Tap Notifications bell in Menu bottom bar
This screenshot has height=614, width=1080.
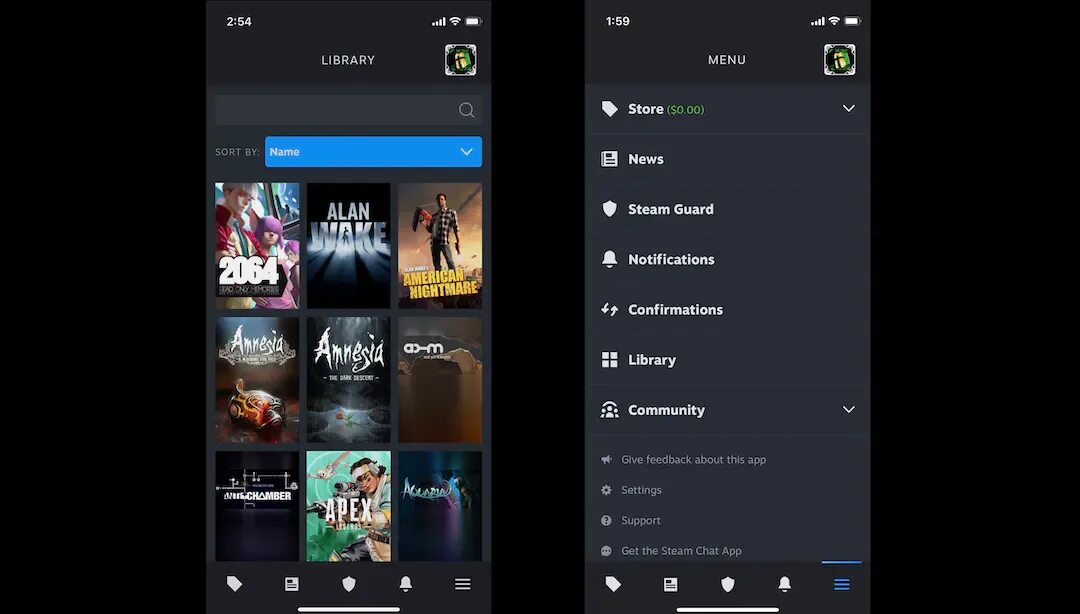pyautogui.click(x=785, y=584)
